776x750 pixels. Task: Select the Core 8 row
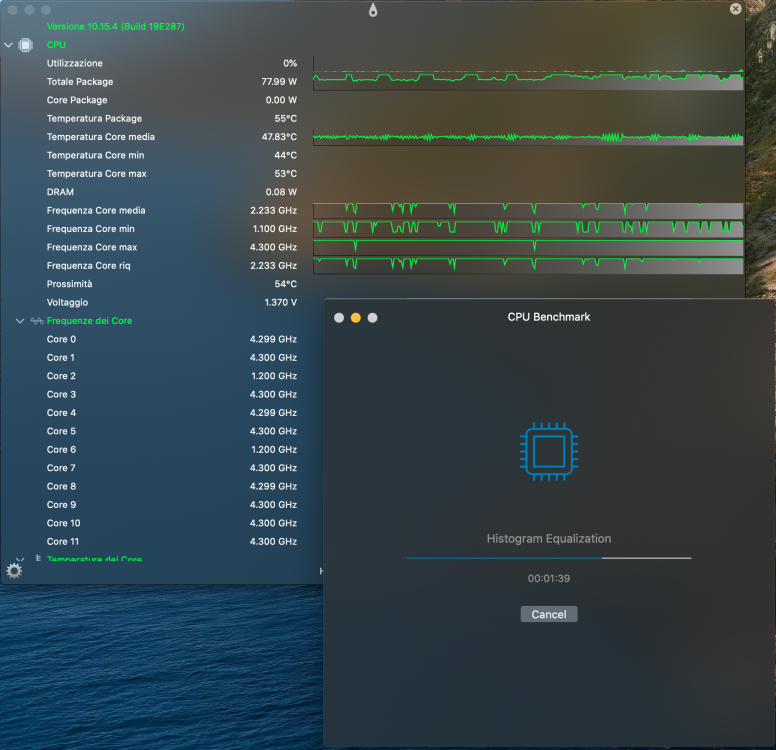click(x=172, y=487)
